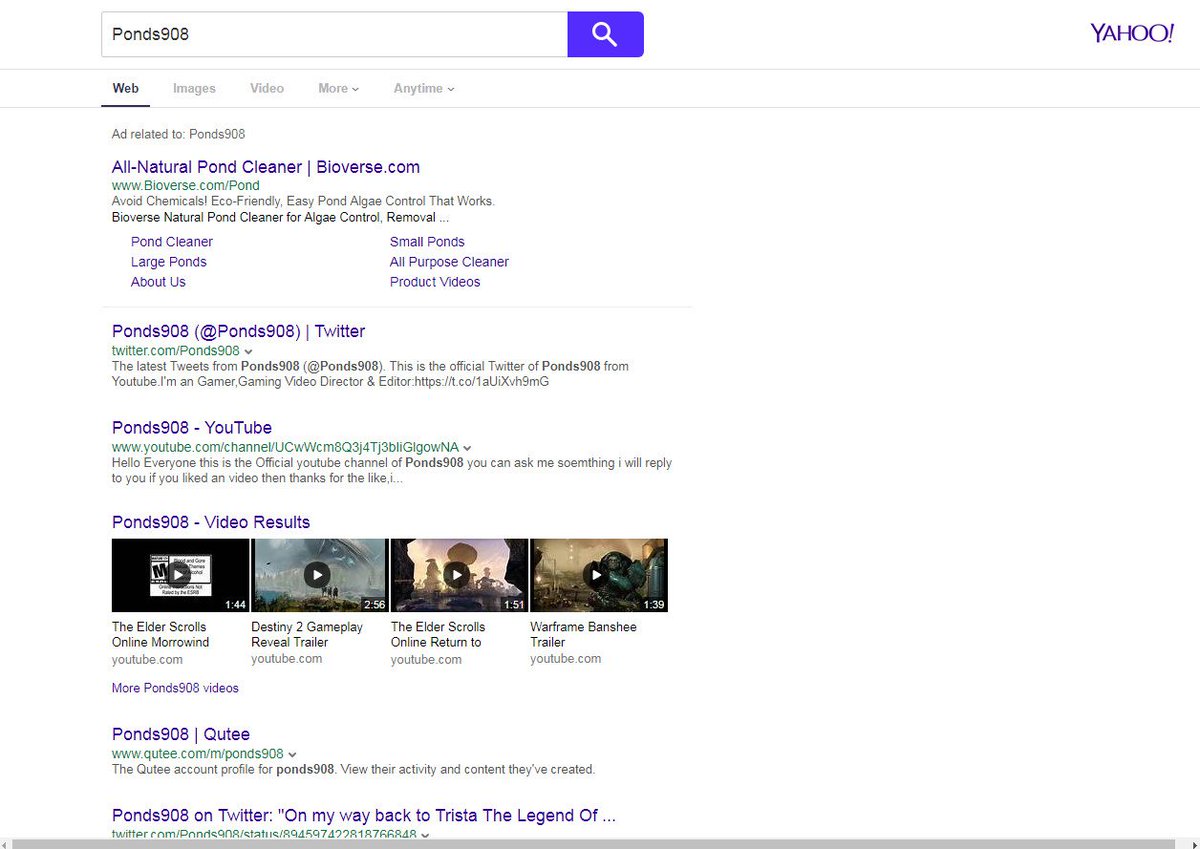Open the Ponds908 - YouTube result

click(192, 427)
